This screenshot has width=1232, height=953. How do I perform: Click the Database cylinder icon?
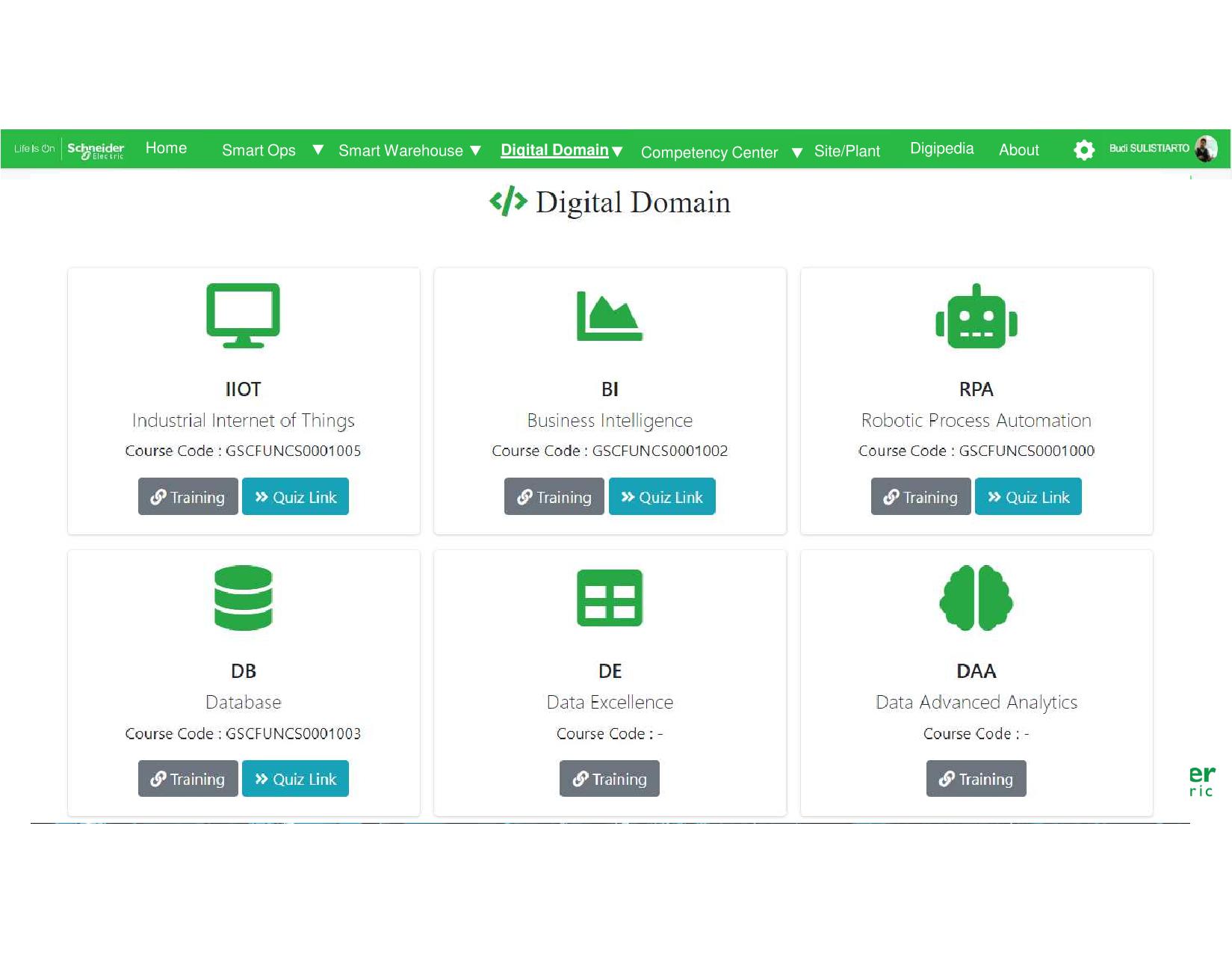pos(243,598)
